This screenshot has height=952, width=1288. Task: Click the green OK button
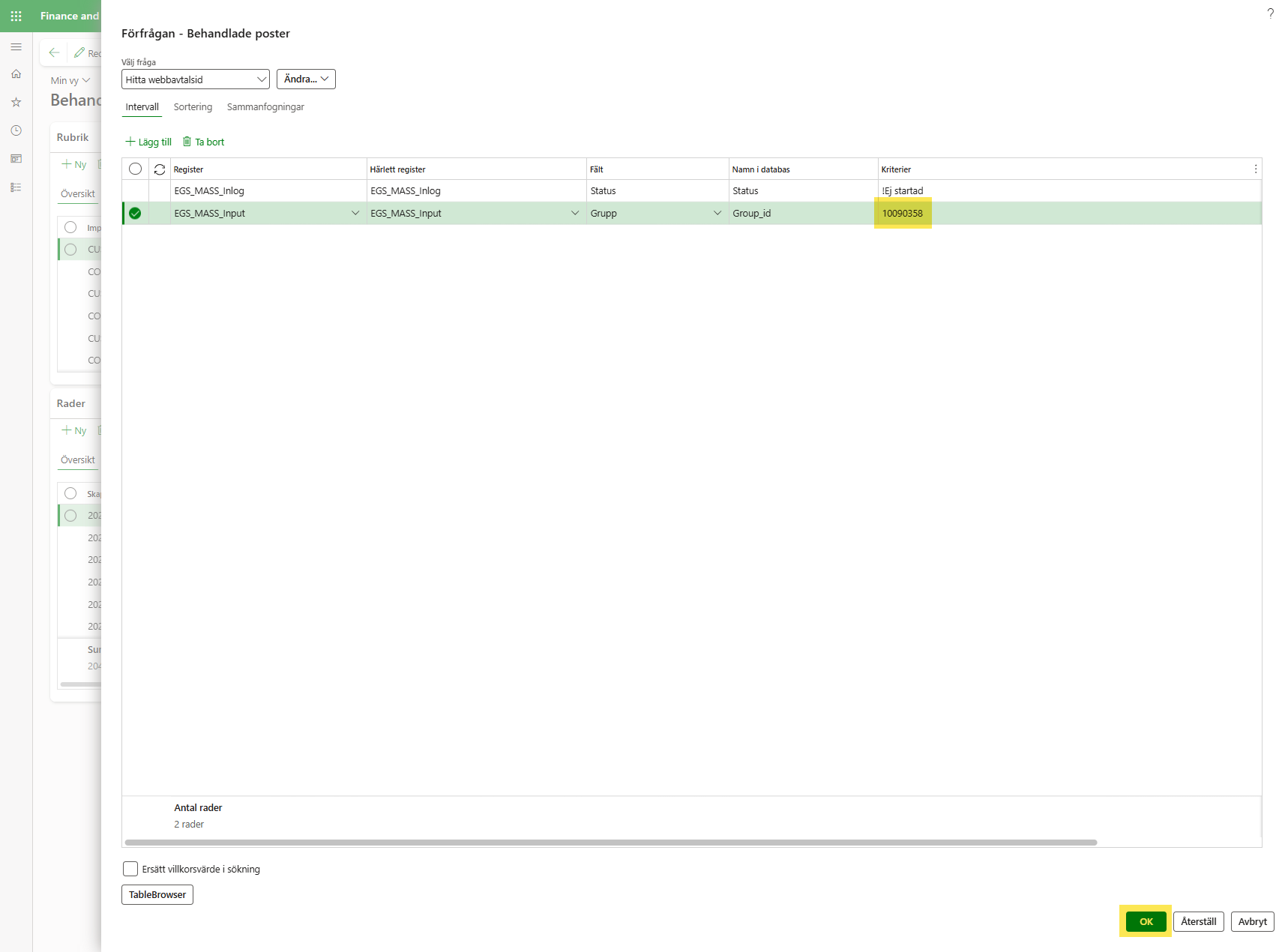1146,921
